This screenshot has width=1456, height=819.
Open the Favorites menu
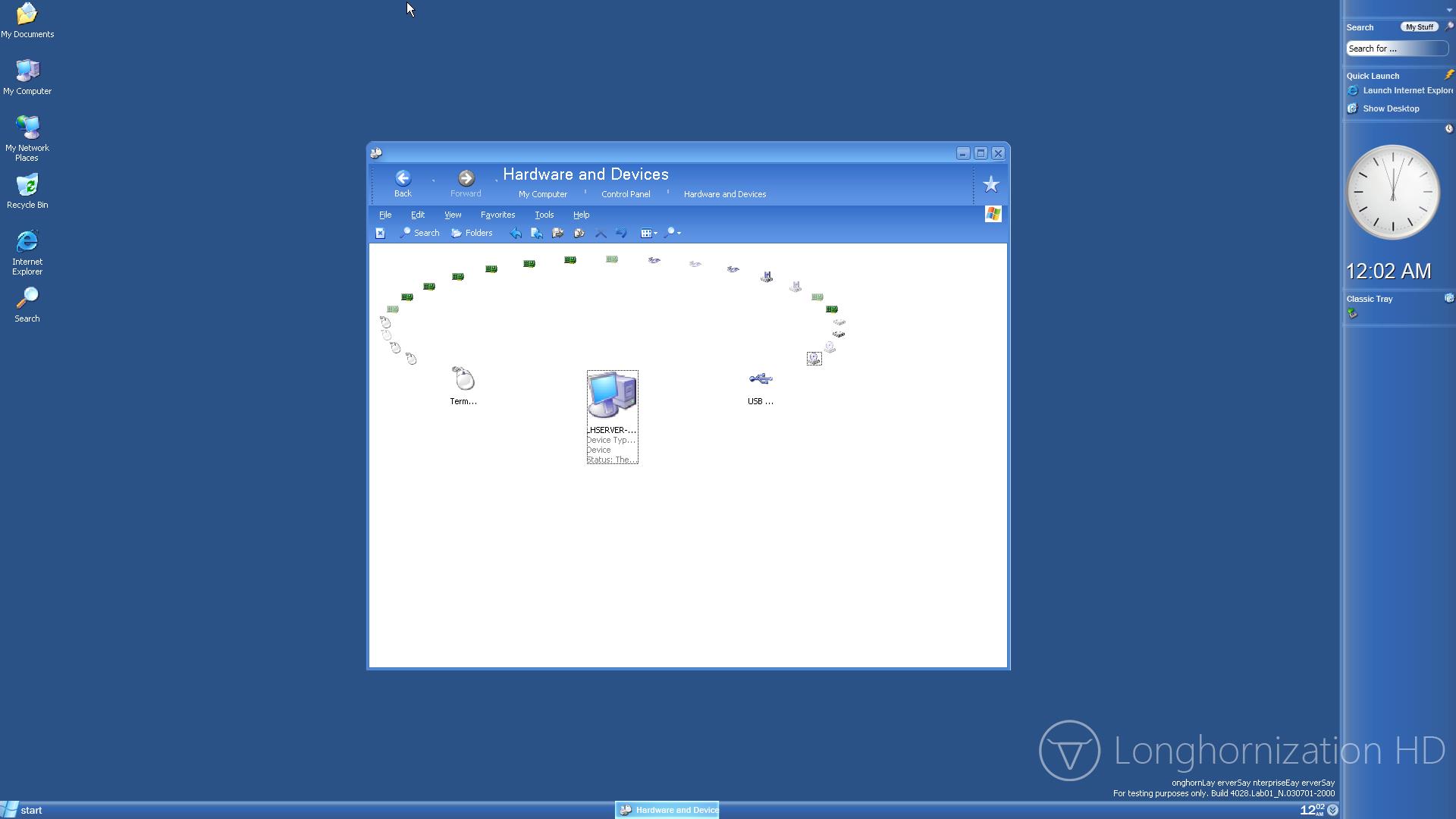(x=497, y=215)
